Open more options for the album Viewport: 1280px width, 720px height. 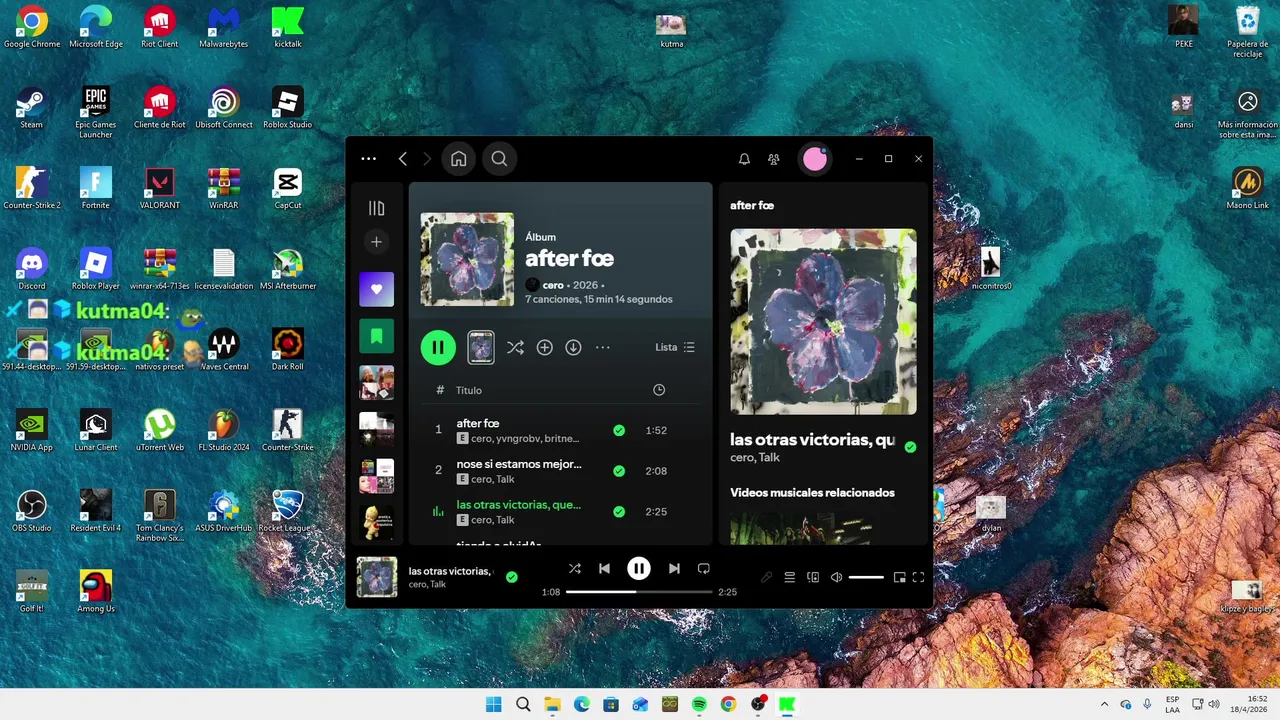pos(602,347)
